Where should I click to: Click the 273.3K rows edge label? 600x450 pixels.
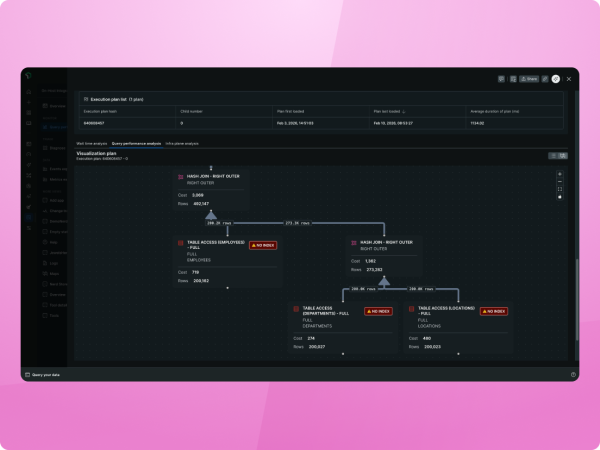[x=297, y=223]
